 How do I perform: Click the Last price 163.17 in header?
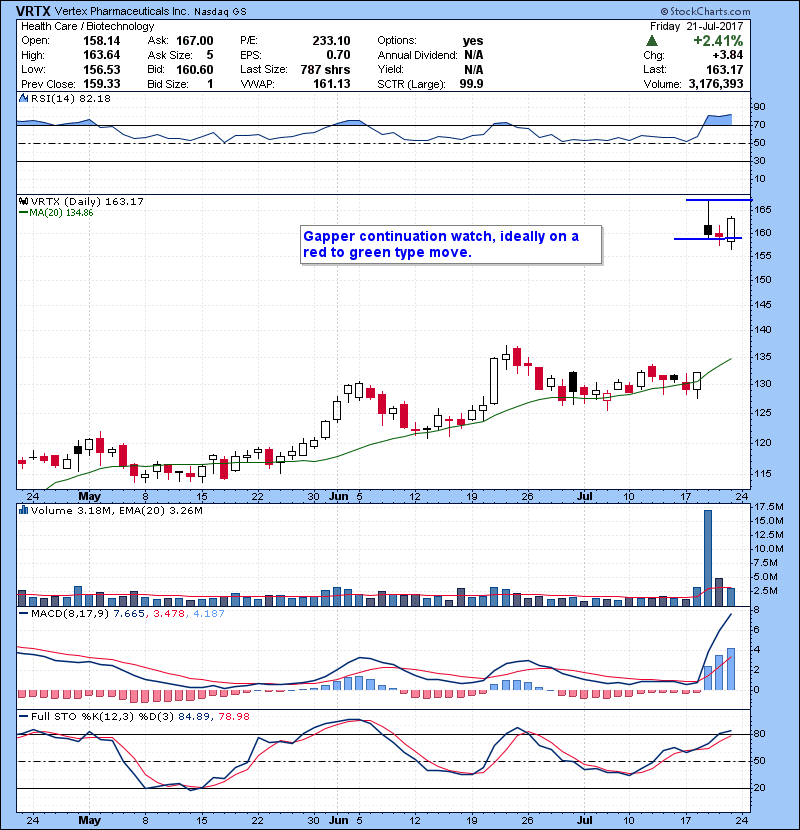(x=724, y=69)
